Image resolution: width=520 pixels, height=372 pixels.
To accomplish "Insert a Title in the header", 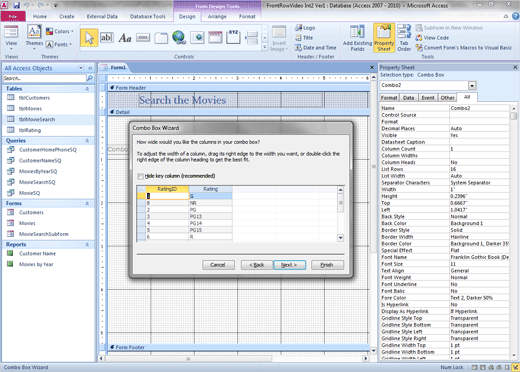I will (304, 38).
